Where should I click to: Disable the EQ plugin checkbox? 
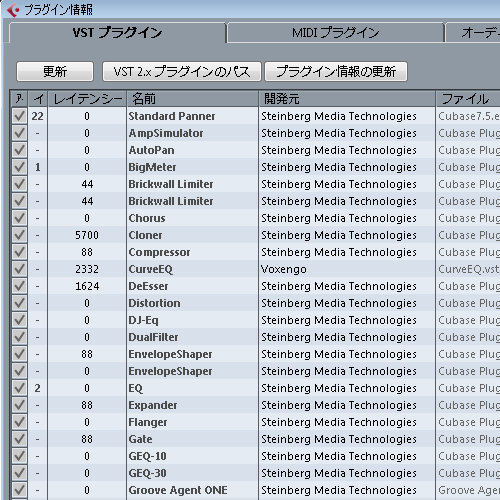click(x=19, y=388)
